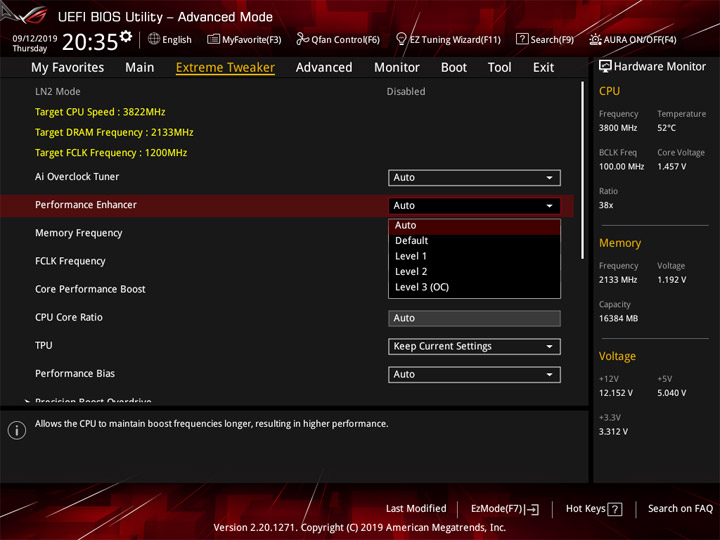The width and height of the screenshot is (720, 540).
Task: Open the Exit tab
Action: [x=543, y=68]
